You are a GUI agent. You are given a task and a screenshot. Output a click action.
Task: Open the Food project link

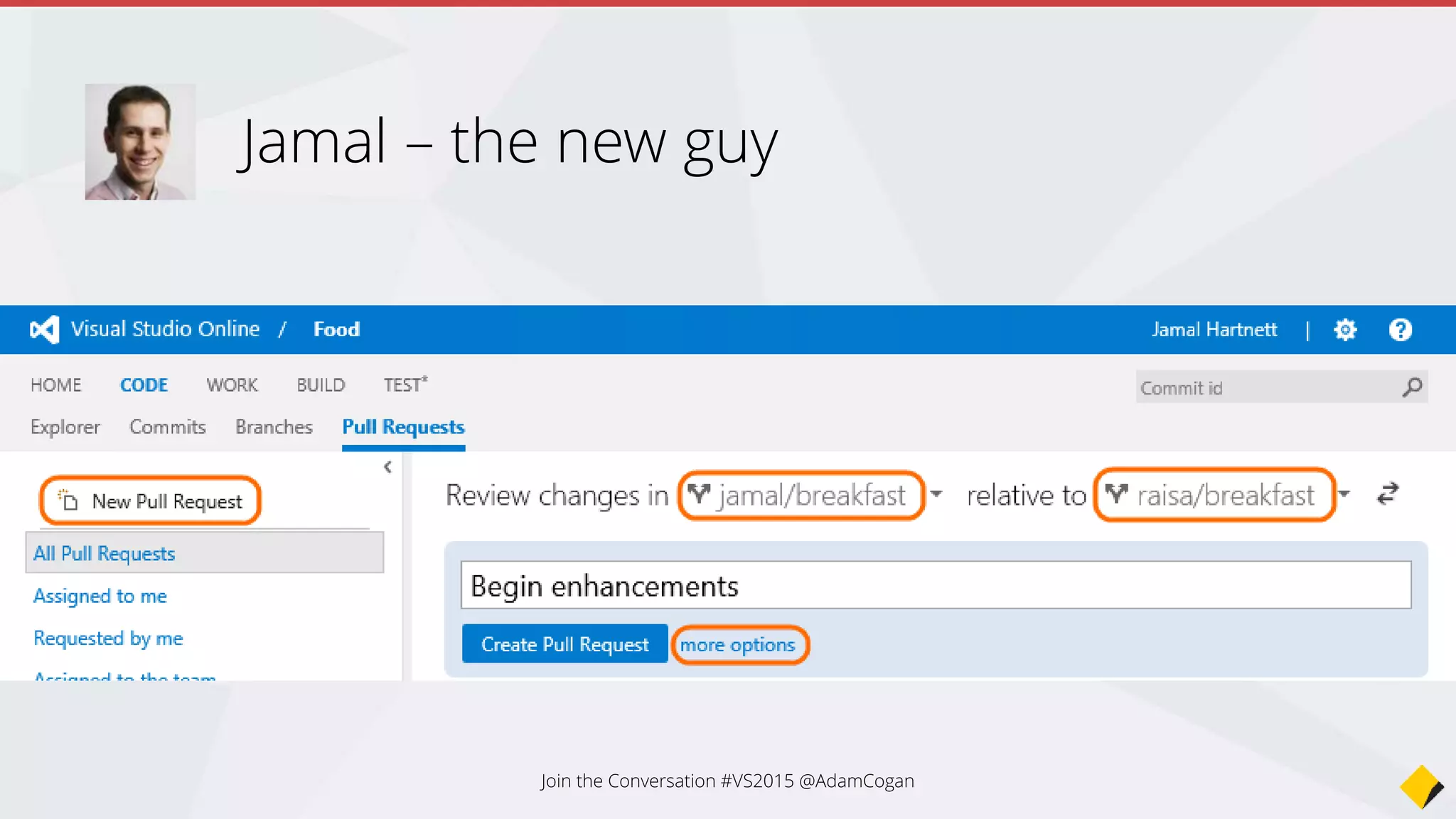tap(337, 329)
